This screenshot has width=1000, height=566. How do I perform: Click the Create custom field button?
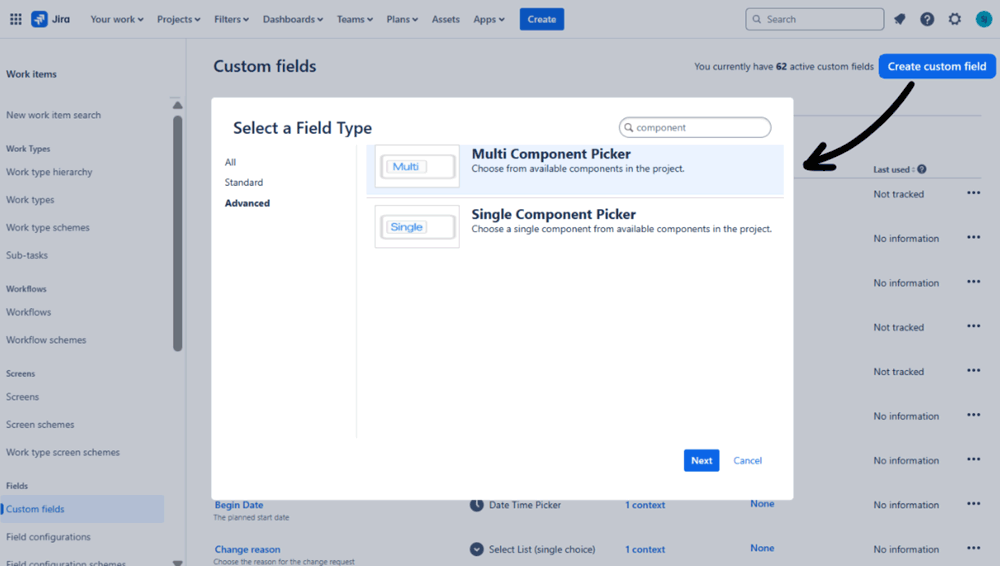click(937, 67)
